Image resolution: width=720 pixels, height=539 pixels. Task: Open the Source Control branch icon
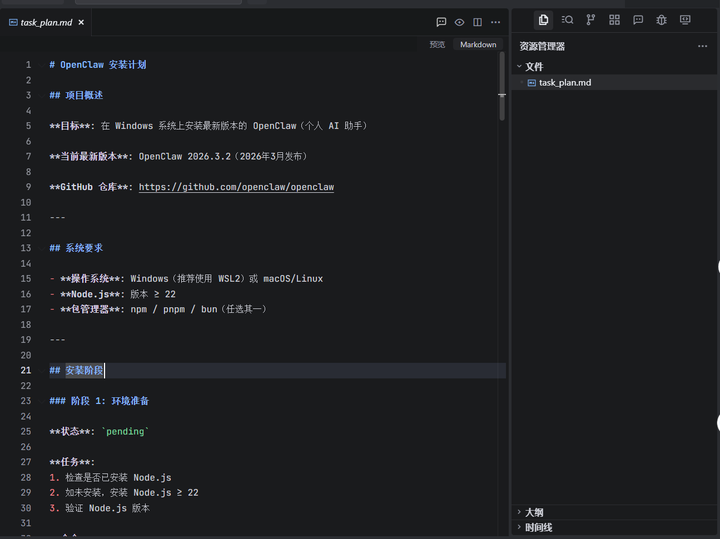pyautogui.click(x=591, y=20)
